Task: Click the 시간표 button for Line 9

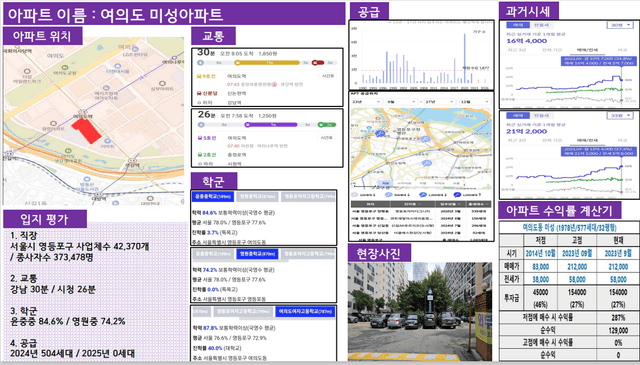Action: click(x=328, y=76)
